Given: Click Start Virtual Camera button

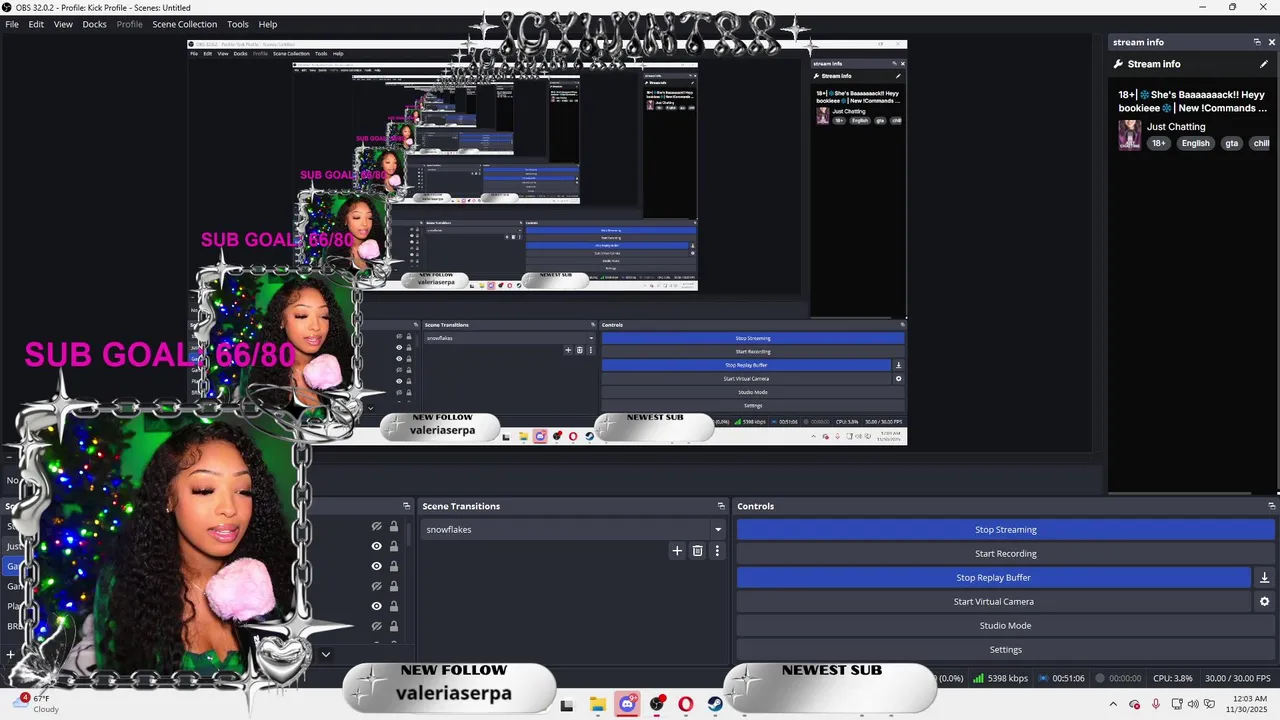Looking at the screenshot, I should tap(993, 602).
